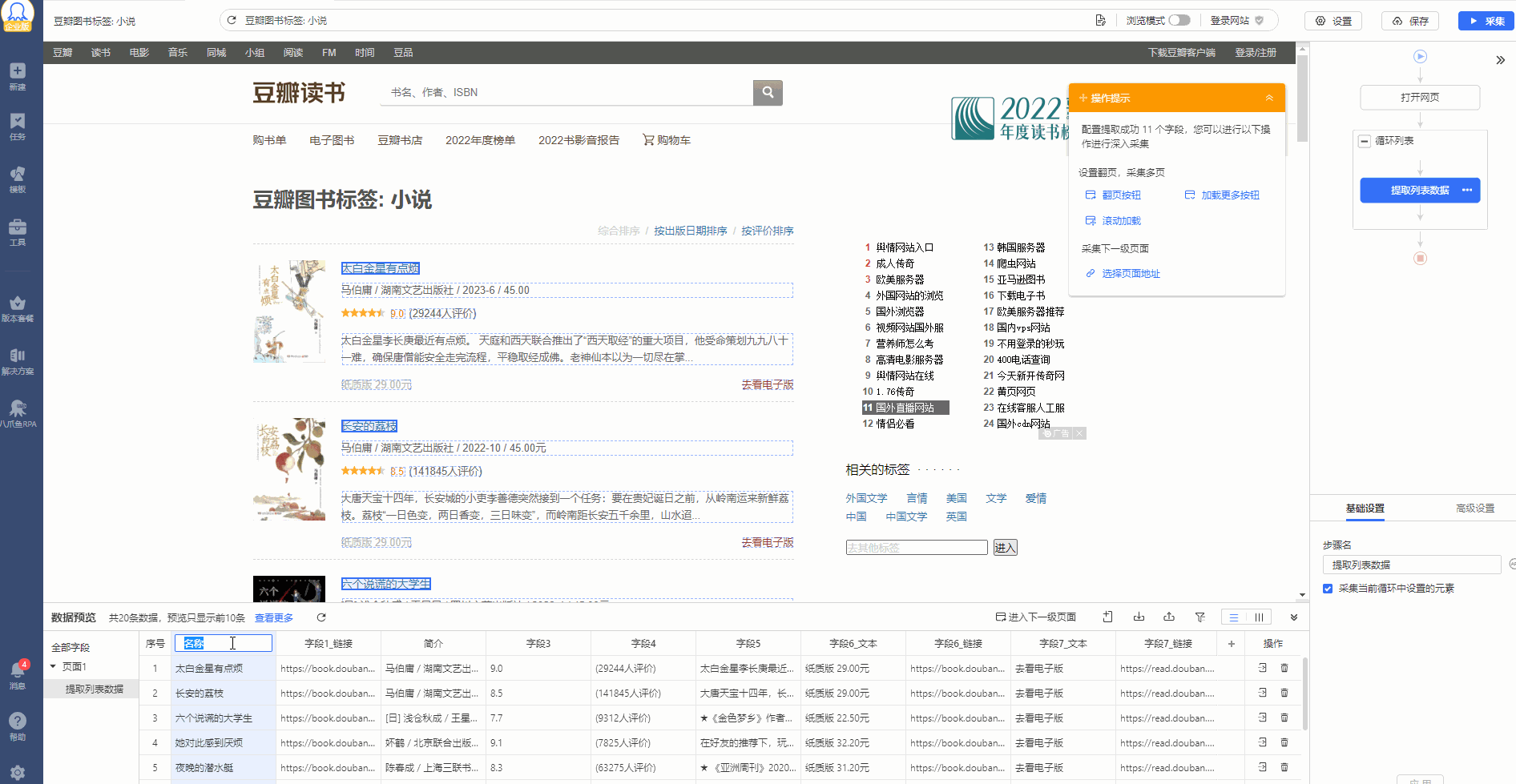This screenshot has height=784, width=1516.
Task: Refresh the data preview with the reload icon
Action: point(321,617)
